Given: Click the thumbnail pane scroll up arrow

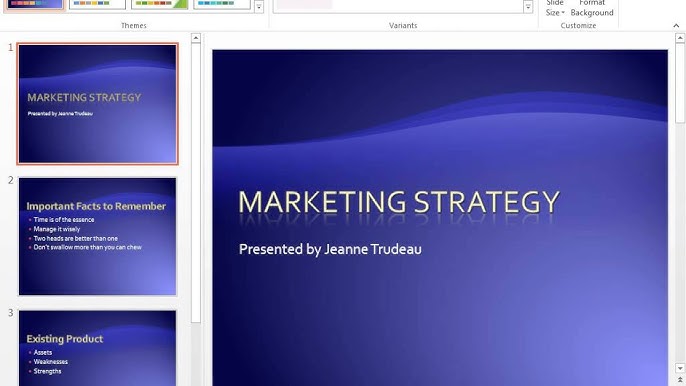Looking at the screenshot, I should [x=196, y=39].
